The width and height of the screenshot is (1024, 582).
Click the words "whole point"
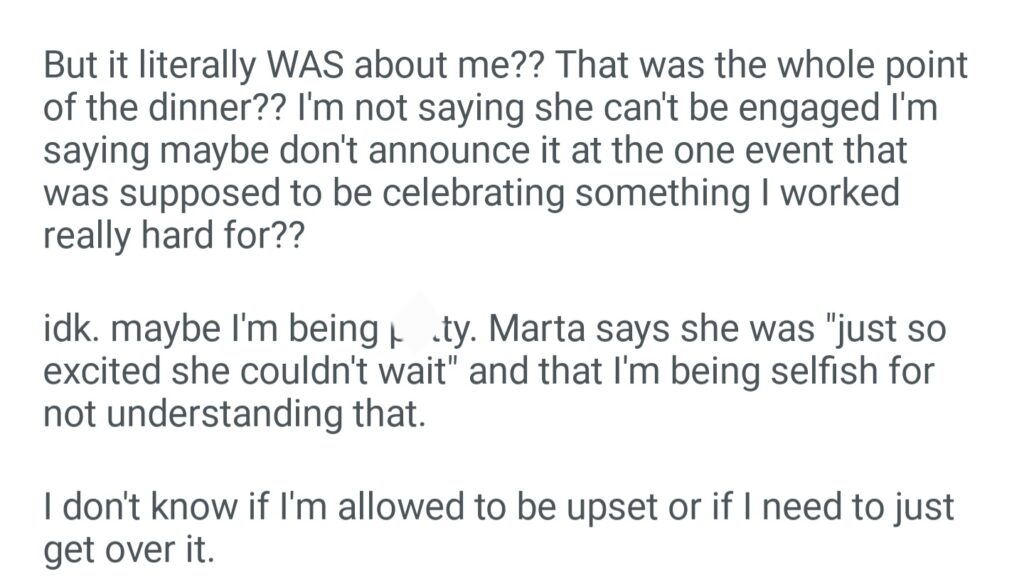tap(854, 67)
